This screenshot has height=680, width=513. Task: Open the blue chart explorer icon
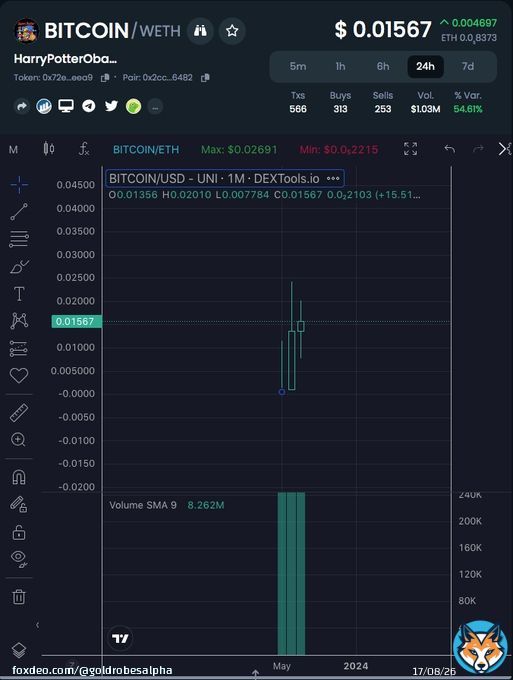click(x=44, y=106)
